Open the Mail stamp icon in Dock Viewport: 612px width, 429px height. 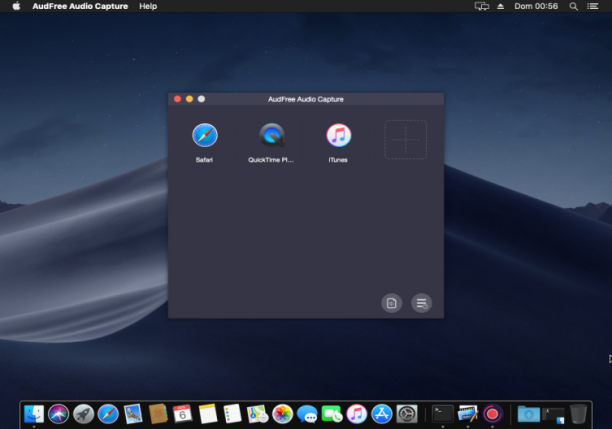pos(133,414)
